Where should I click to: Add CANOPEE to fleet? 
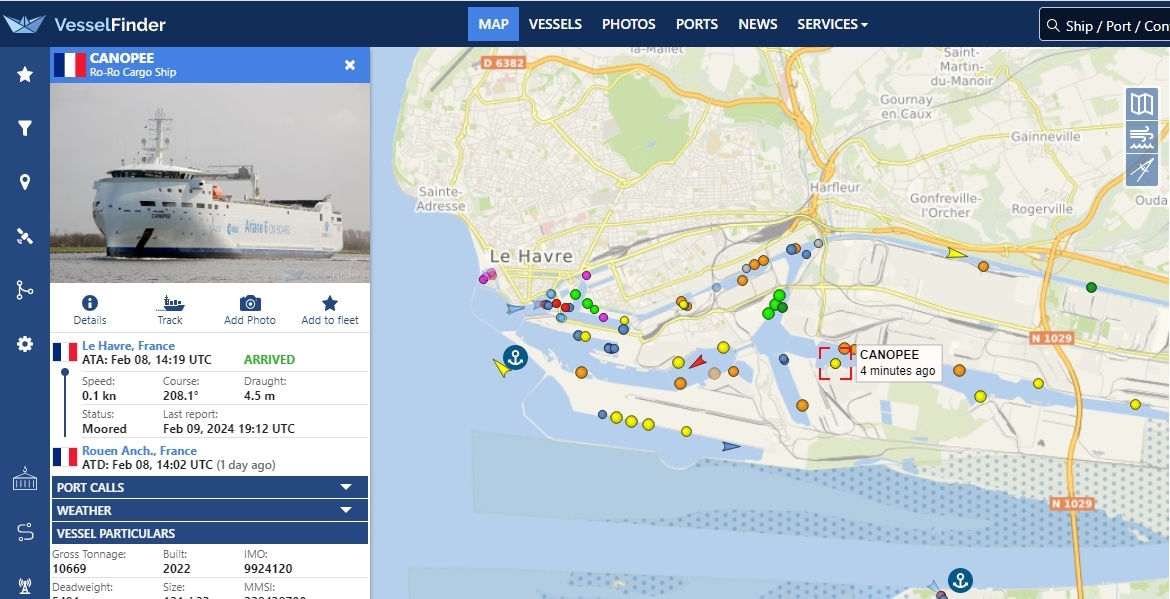[330, 310]
